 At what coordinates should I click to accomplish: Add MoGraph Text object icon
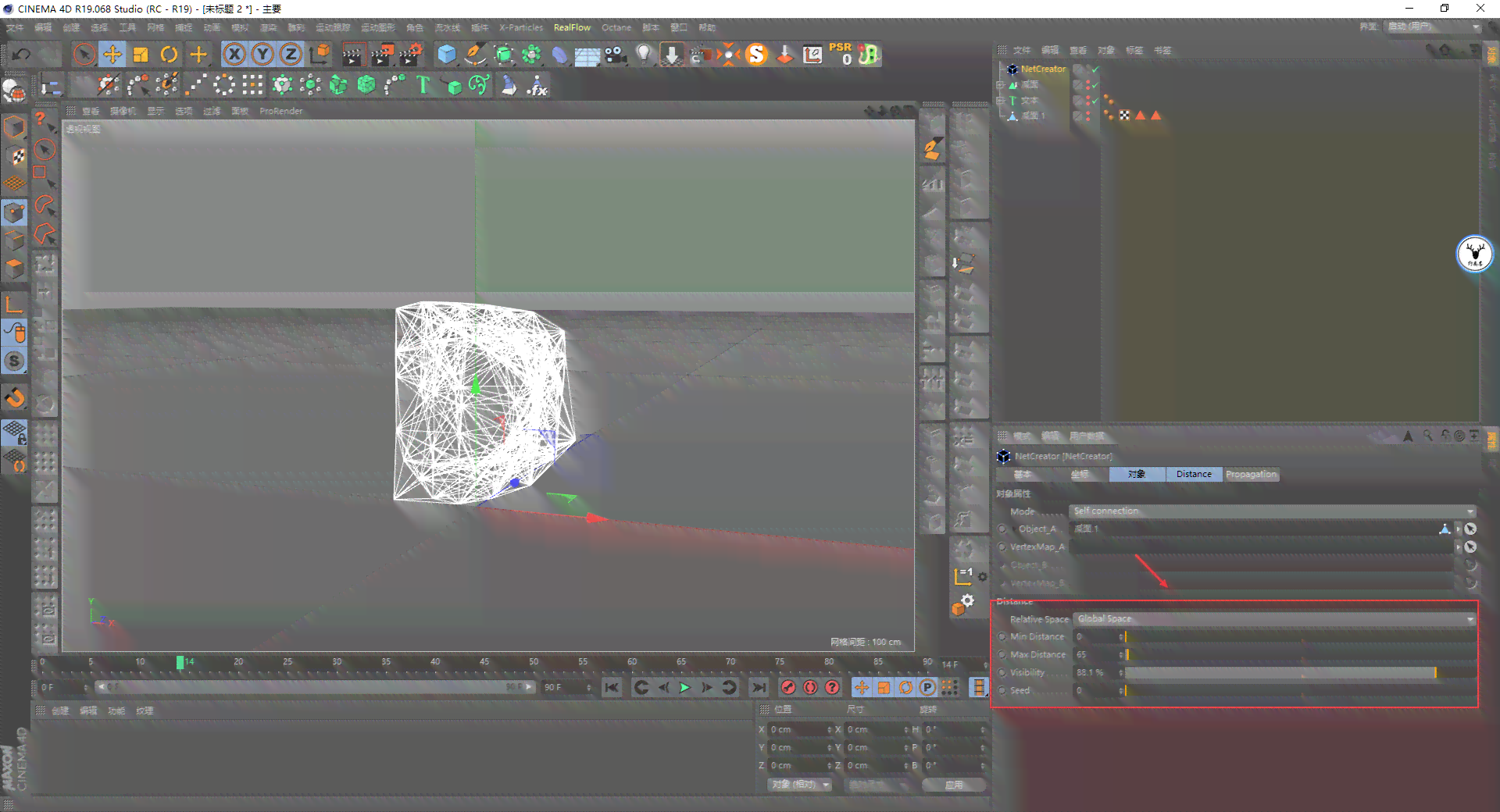(x=423, y=84)
